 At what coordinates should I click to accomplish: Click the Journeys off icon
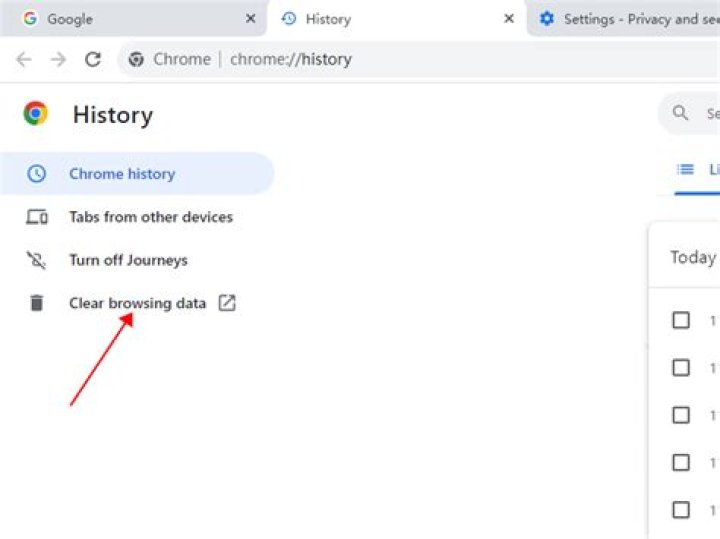coord(36,260)
